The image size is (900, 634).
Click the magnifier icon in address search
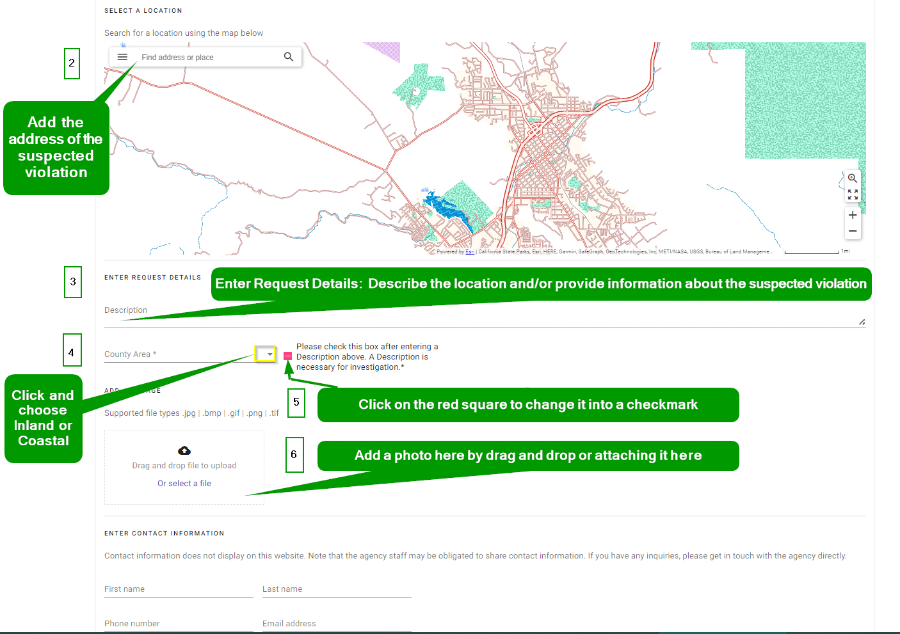coord(289,57)
